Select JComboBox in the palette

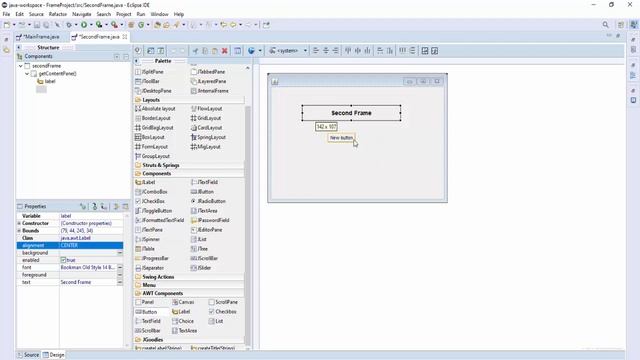coord(151,191)
